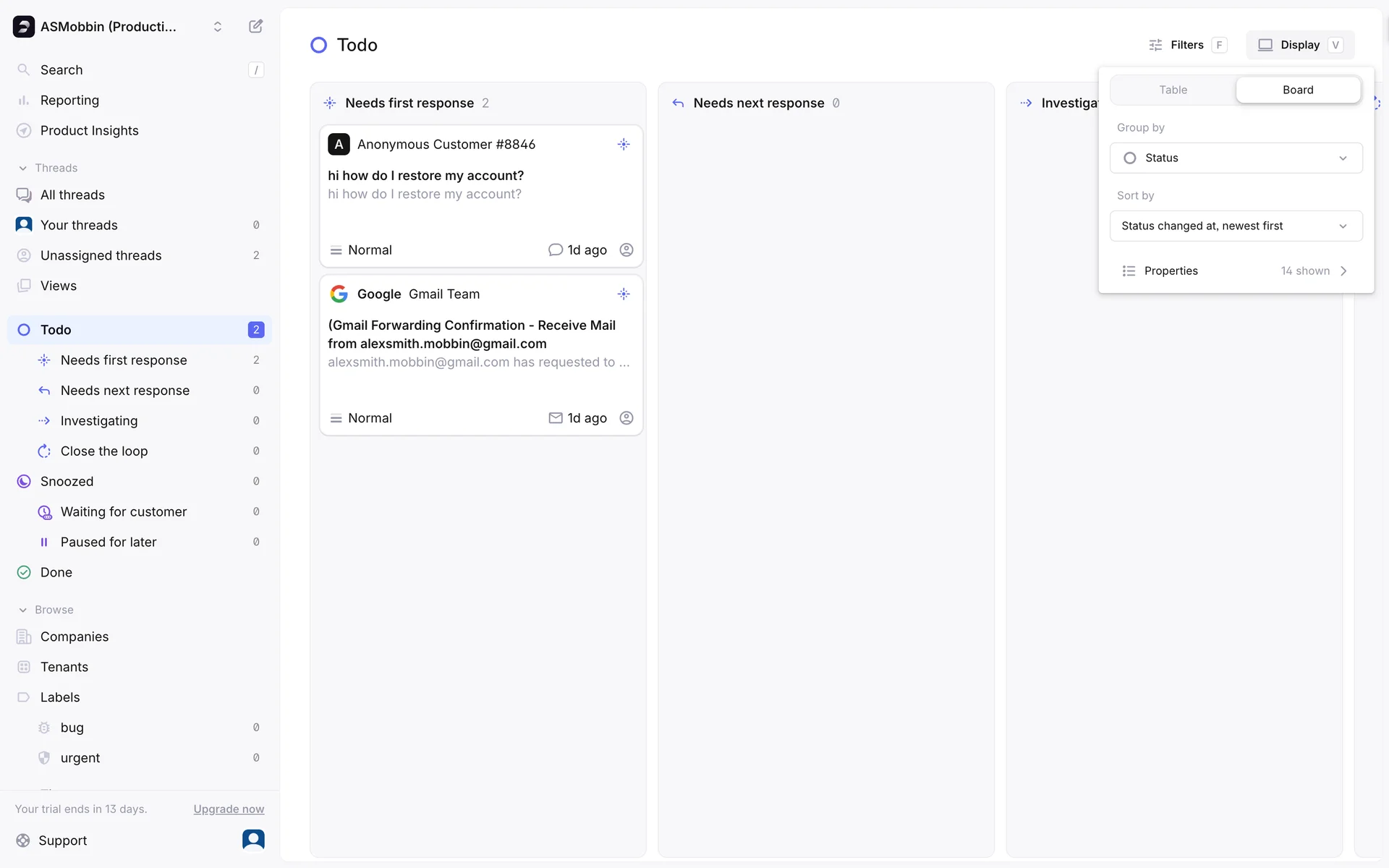The height and width of the screenshot is (868, 1389).
Task: Open Close the loop threads
Action: point(104,451)
